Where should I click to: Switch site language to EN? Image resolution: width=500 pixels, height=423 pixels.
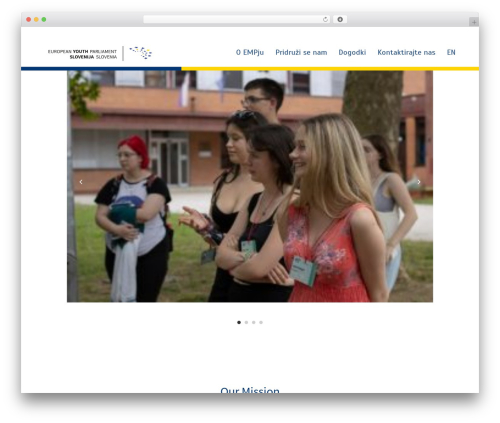coord(451,52)
